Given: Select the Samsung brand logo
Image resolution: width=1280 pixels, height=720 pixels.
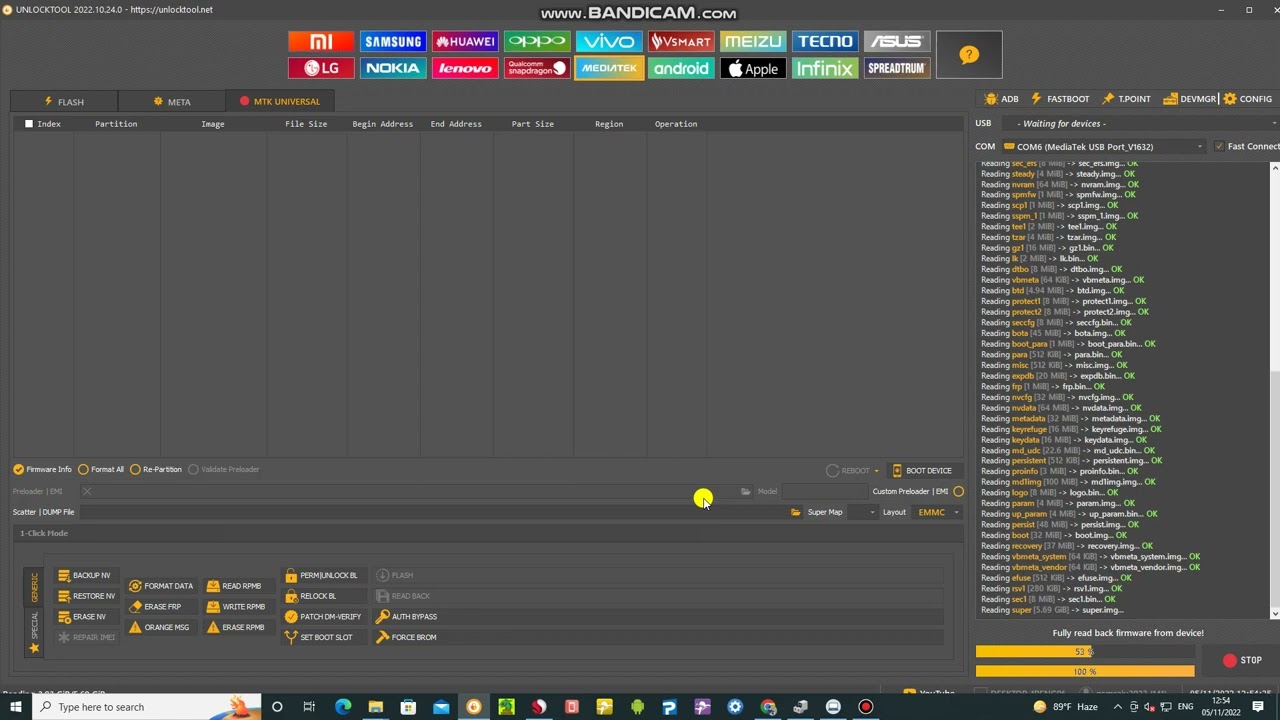Looking at the screenshot, I should click(x=393, y=41).
